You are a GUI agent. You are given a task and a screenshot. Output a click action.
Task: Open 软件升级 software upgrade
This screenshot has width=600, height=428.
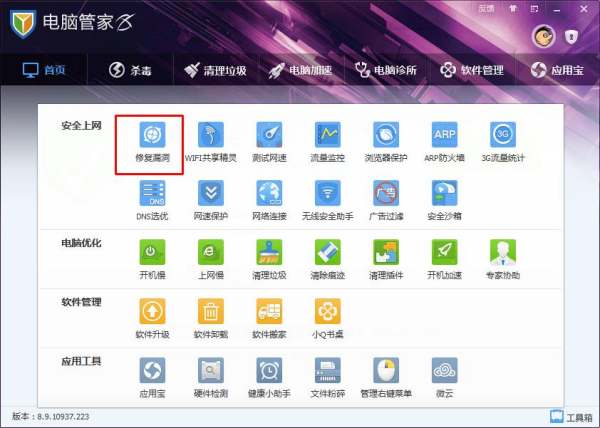click(152, 319)
